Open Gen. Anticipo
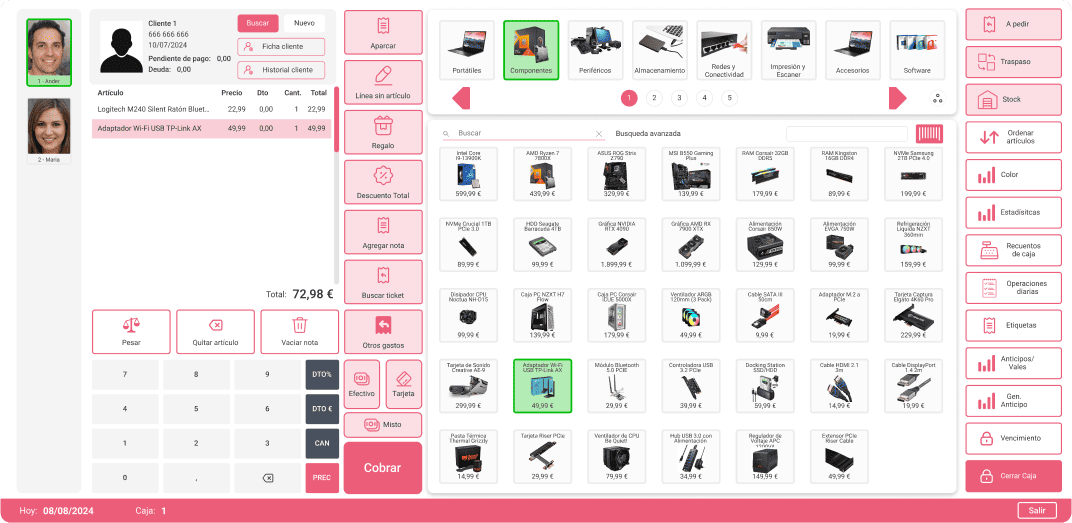Viewport: 1072px width, 523px height. [x=1013, y=401]
